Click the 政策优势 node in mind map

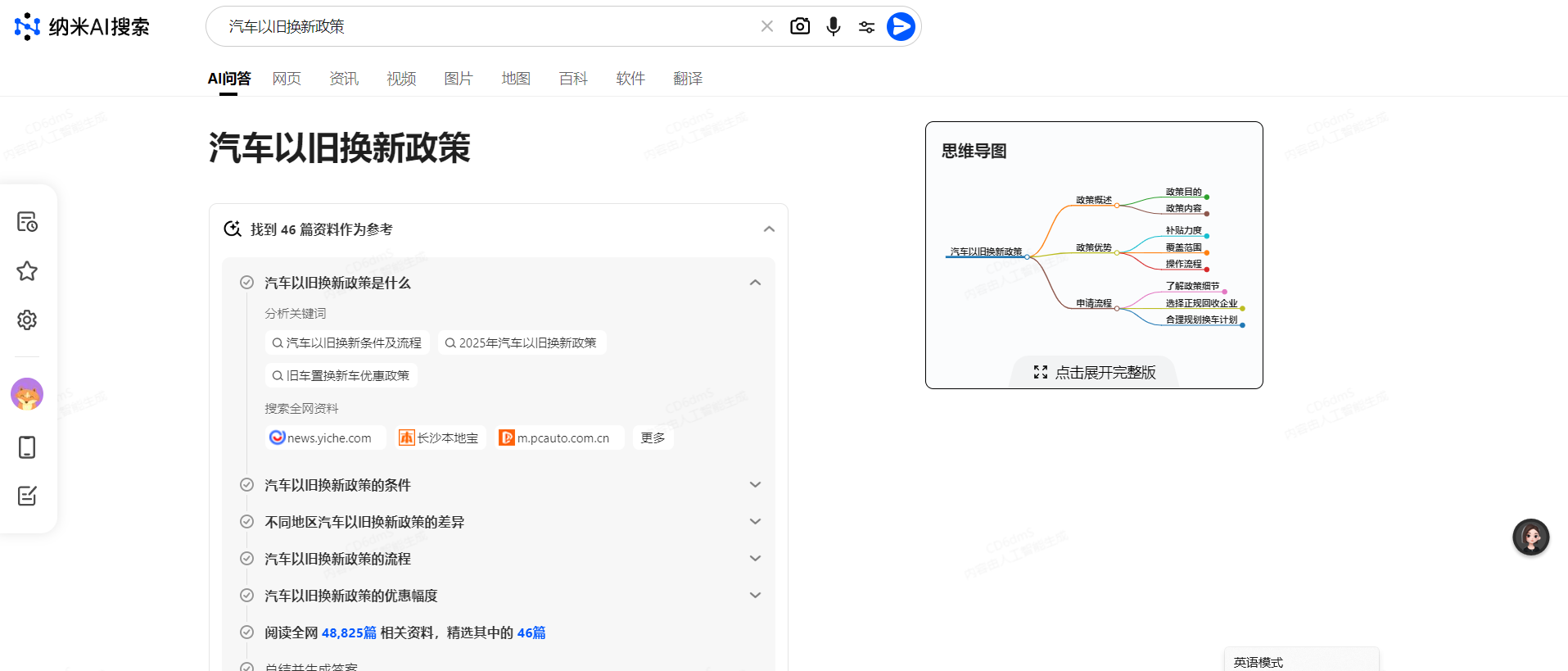1094,247
